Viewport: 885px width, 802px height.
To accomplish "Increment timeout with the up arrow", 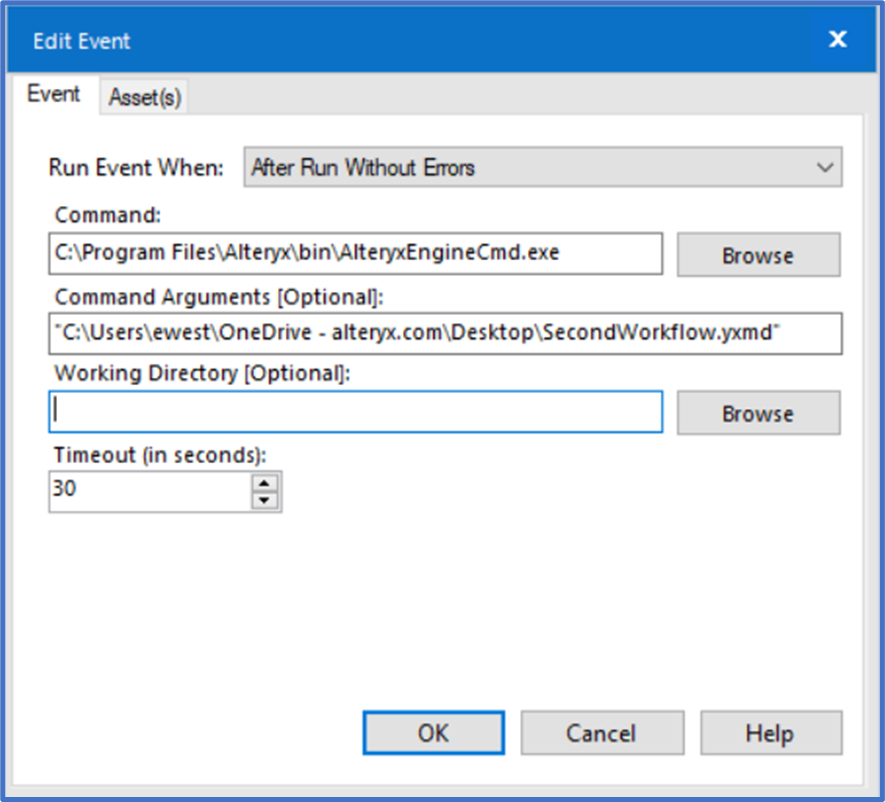I will (263, 483).
